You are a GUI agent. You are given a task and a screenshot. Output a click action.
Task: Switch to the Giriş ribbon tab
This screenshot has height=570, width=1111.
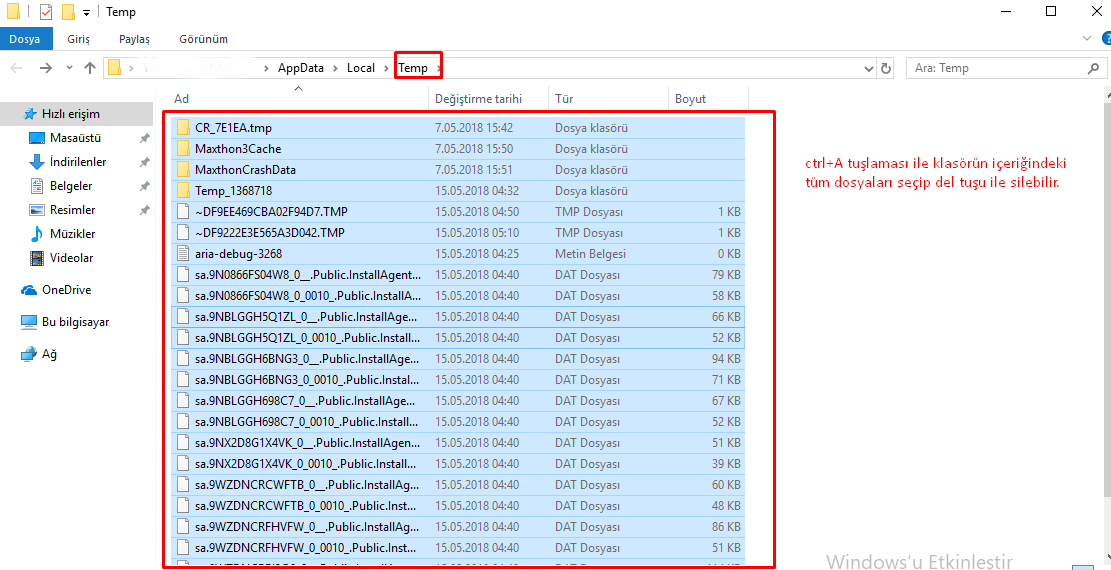click(x=79, y=39)
